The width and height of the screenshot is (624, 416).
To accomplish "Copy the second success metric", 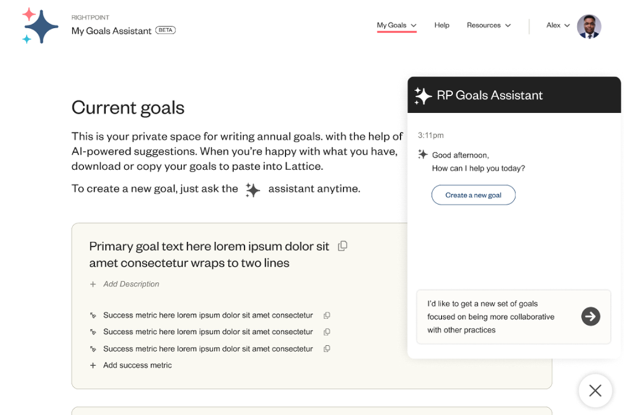I will click(x=327, y=332).
